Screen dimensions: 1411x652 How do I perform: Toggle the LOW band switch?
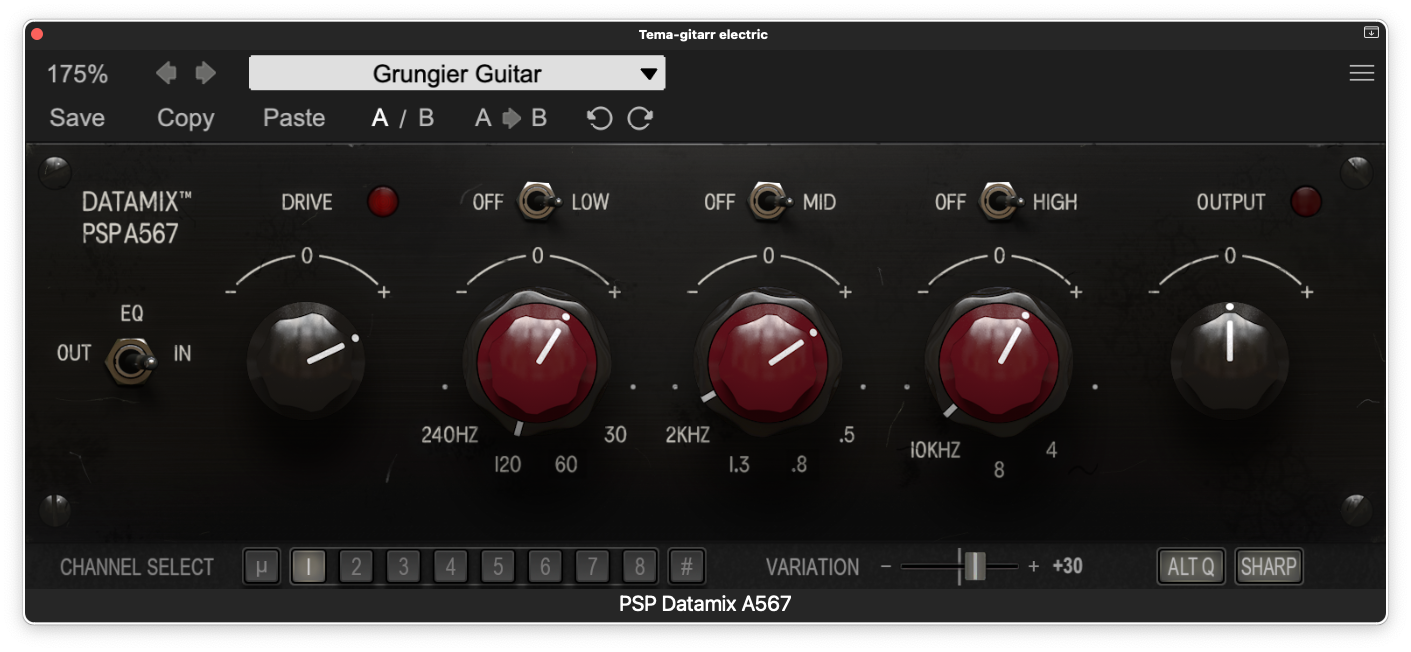pyautogui.click(x=540, y=202)
